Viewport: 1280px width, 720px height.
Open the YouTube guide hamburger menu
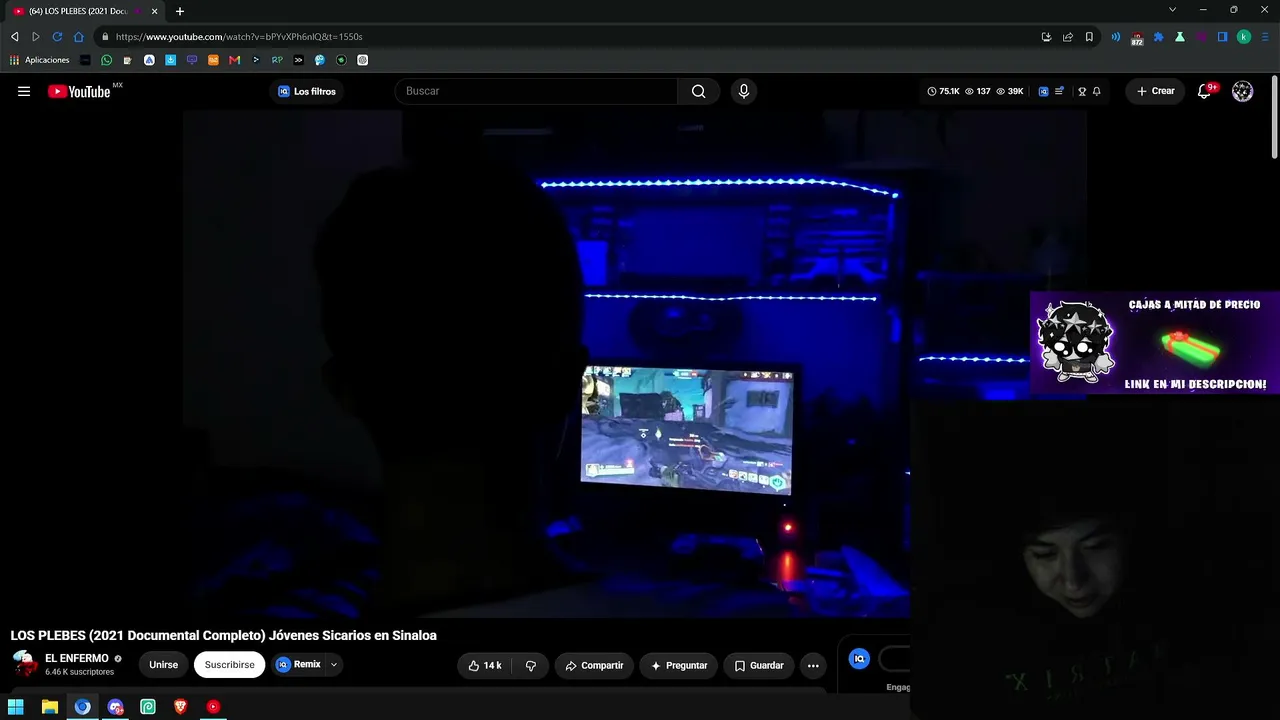pyautogui.click(x=24, y=91)
